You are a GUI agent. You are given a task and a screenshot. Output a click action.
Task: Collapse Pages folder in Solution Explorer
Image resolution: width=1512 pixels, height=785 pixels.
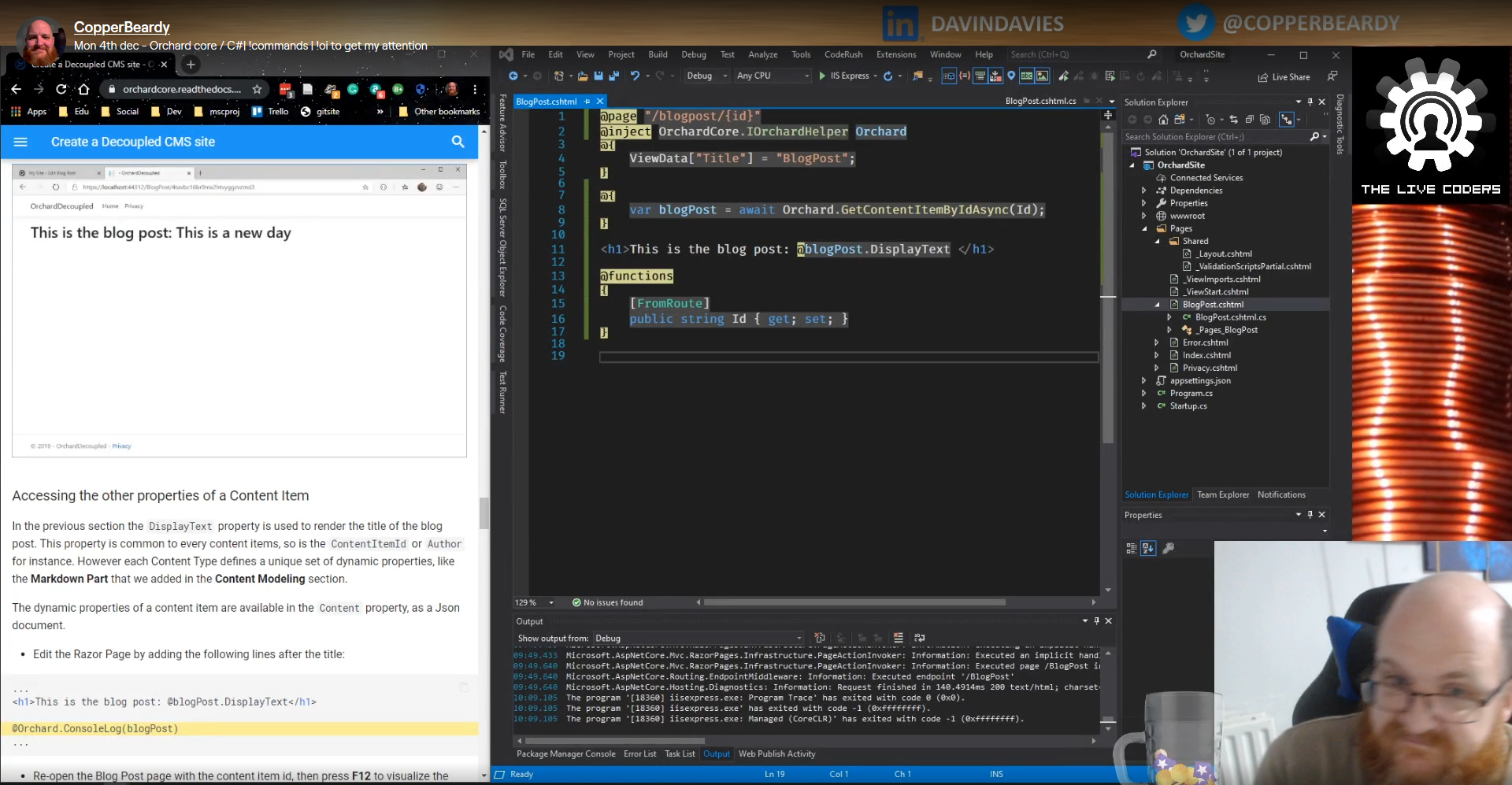1144,228
